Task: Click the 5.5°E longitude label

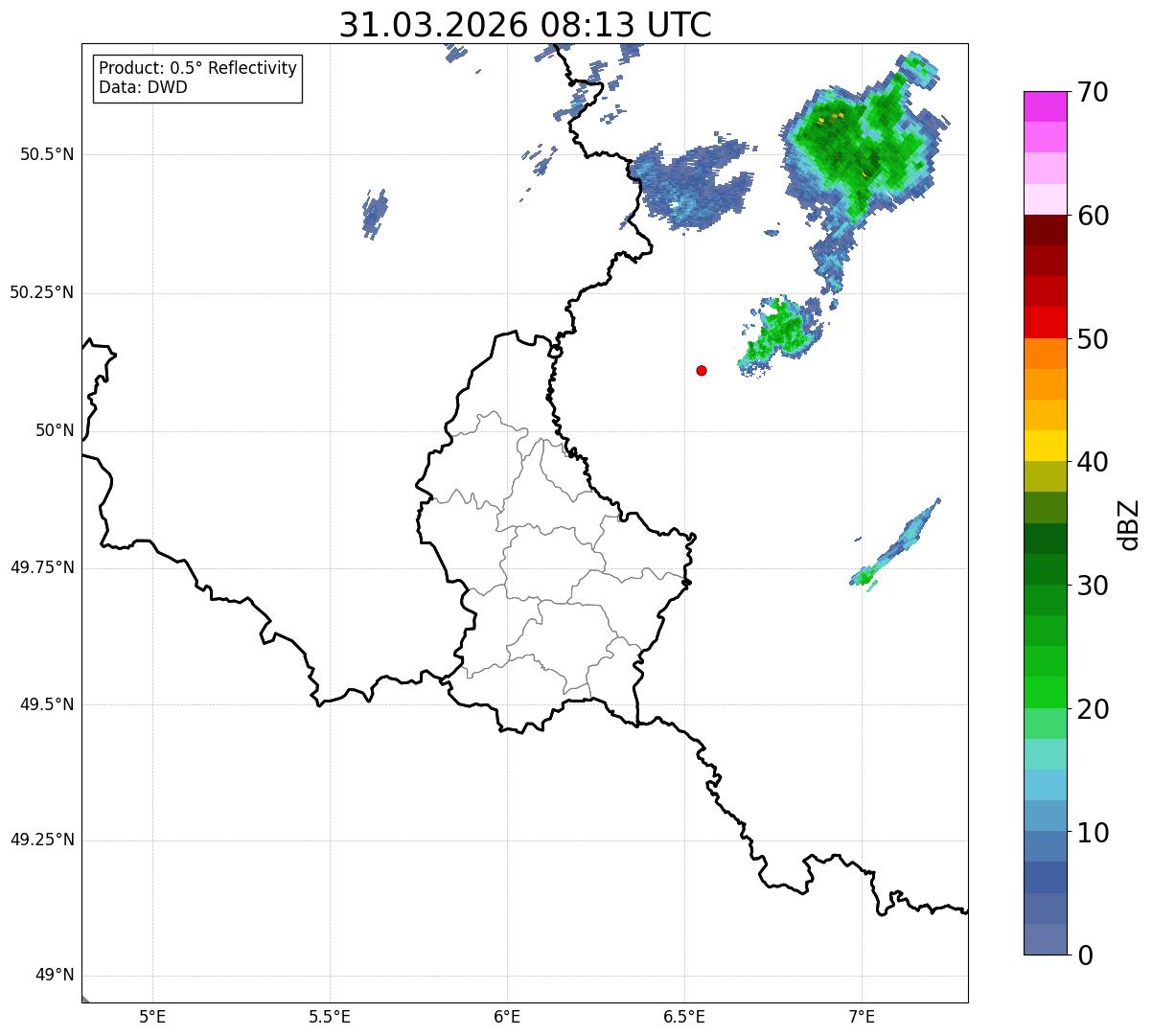Action: pos(330,1017)
